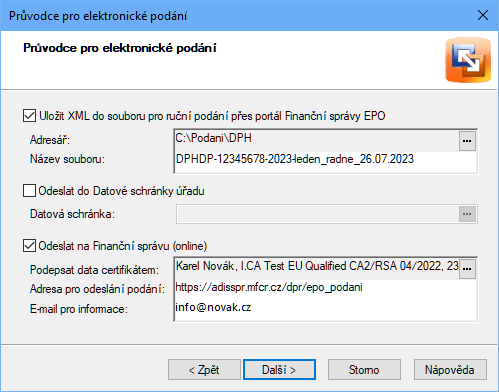Go back with the Zpět button
499x392 pixels.
[204, 370]
